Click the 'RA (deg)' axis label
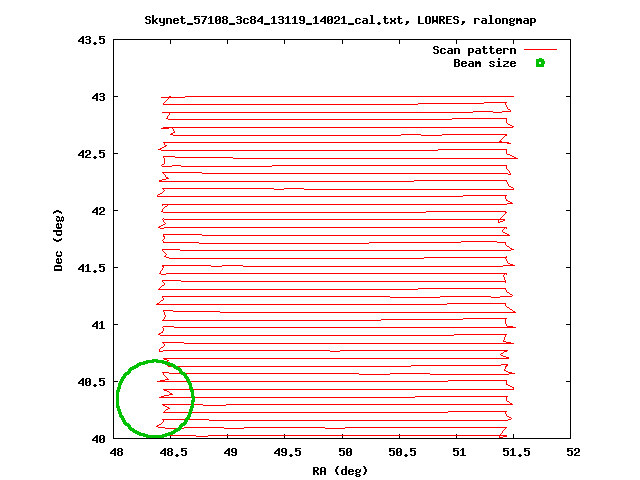Screen dimensions: 640x480 340,471
